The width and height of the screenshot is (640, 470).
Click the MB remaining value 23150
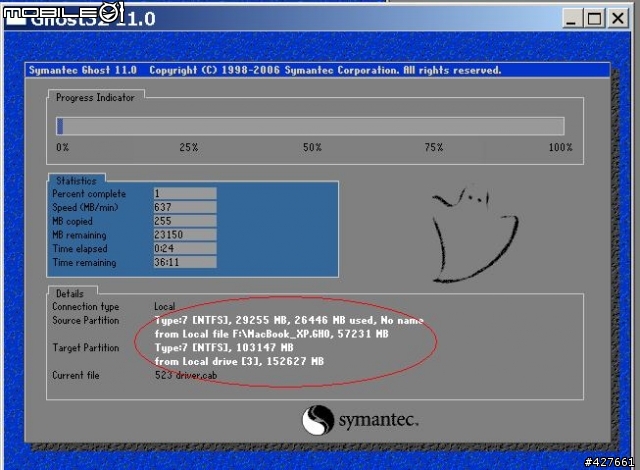pyautogui.click(x=185, y=235)
